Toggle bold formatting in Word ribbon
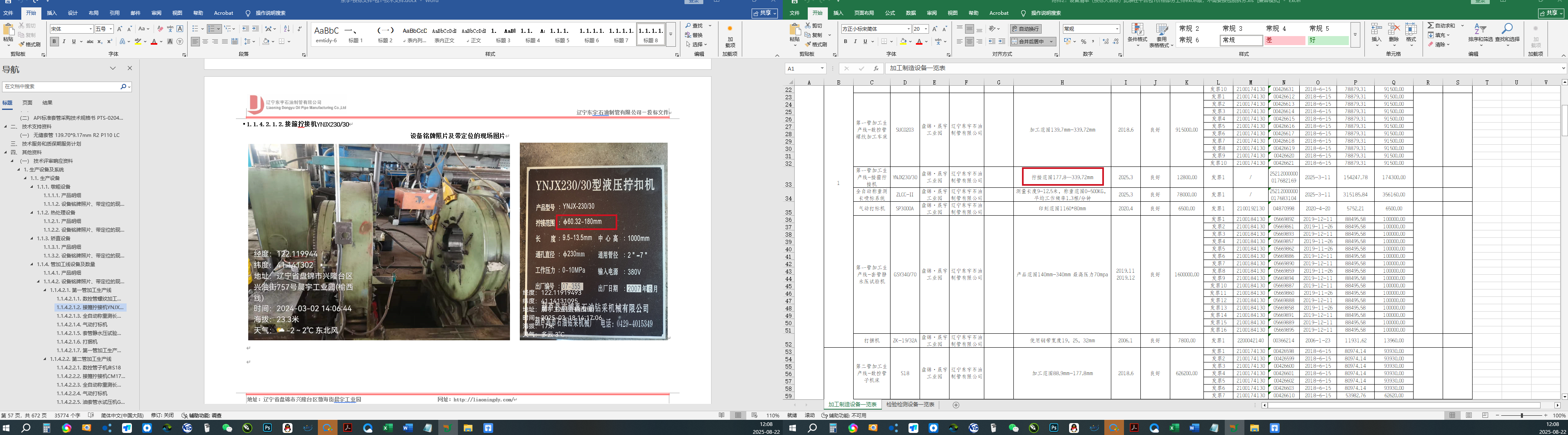Screen dimensions: 1568x435 pos(54,41)
